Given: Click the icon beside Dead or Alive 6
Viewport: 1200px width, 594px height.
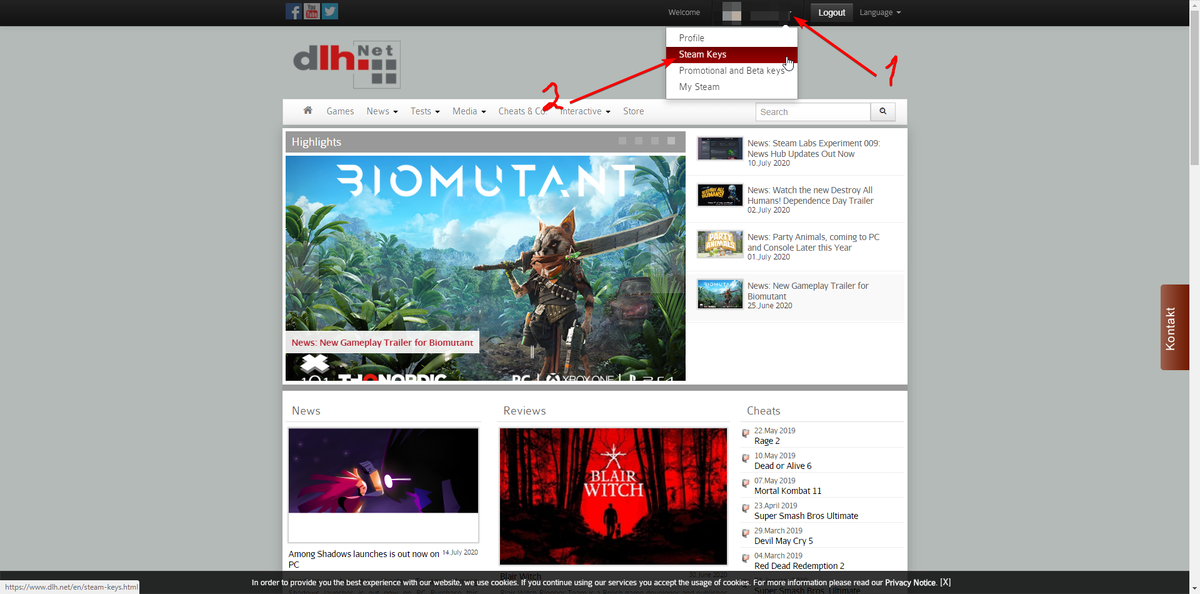Looking at the screenshot, I should (746, 460).
